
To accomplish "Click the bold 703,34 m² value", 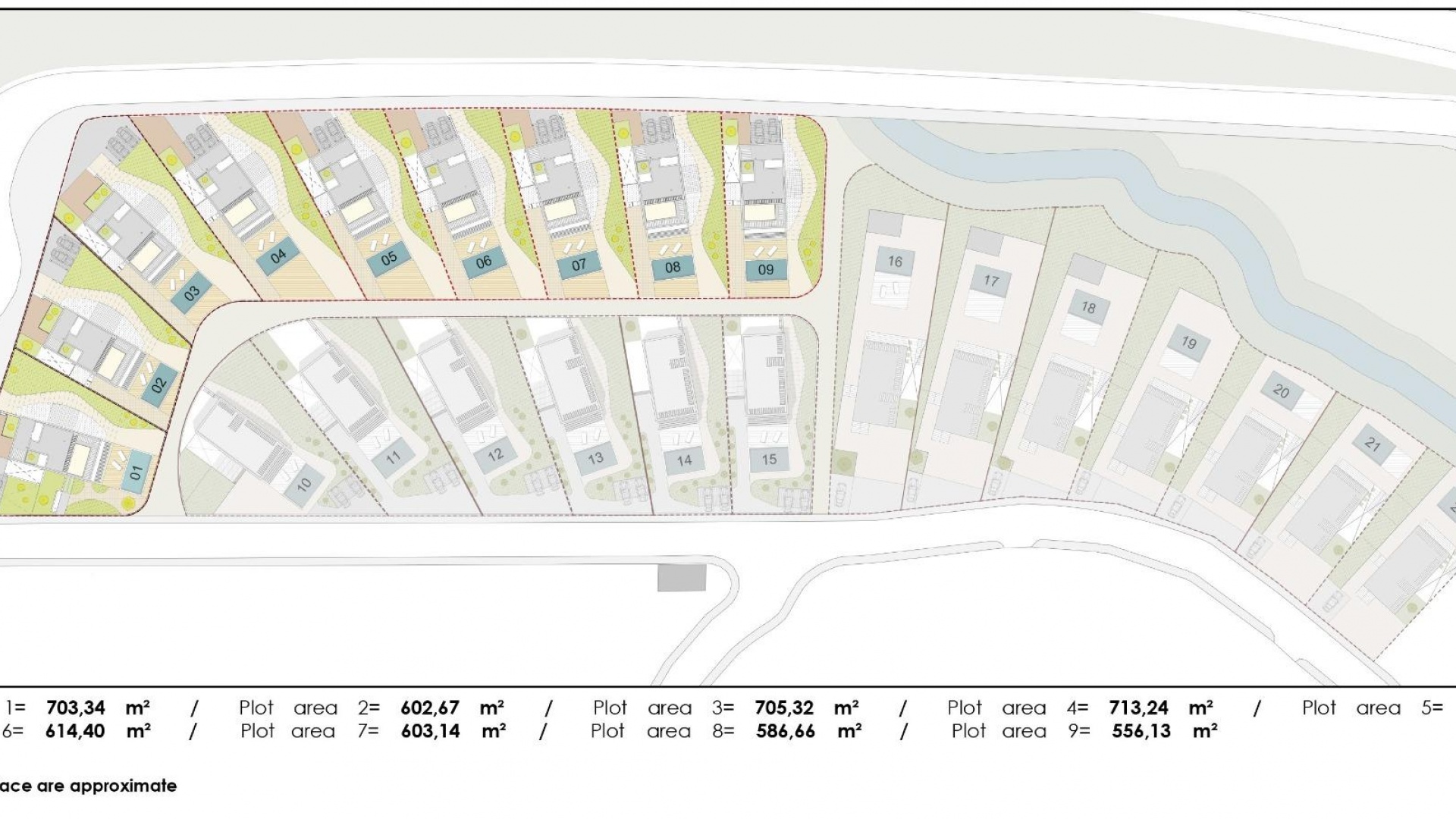I will click(76, 708).
